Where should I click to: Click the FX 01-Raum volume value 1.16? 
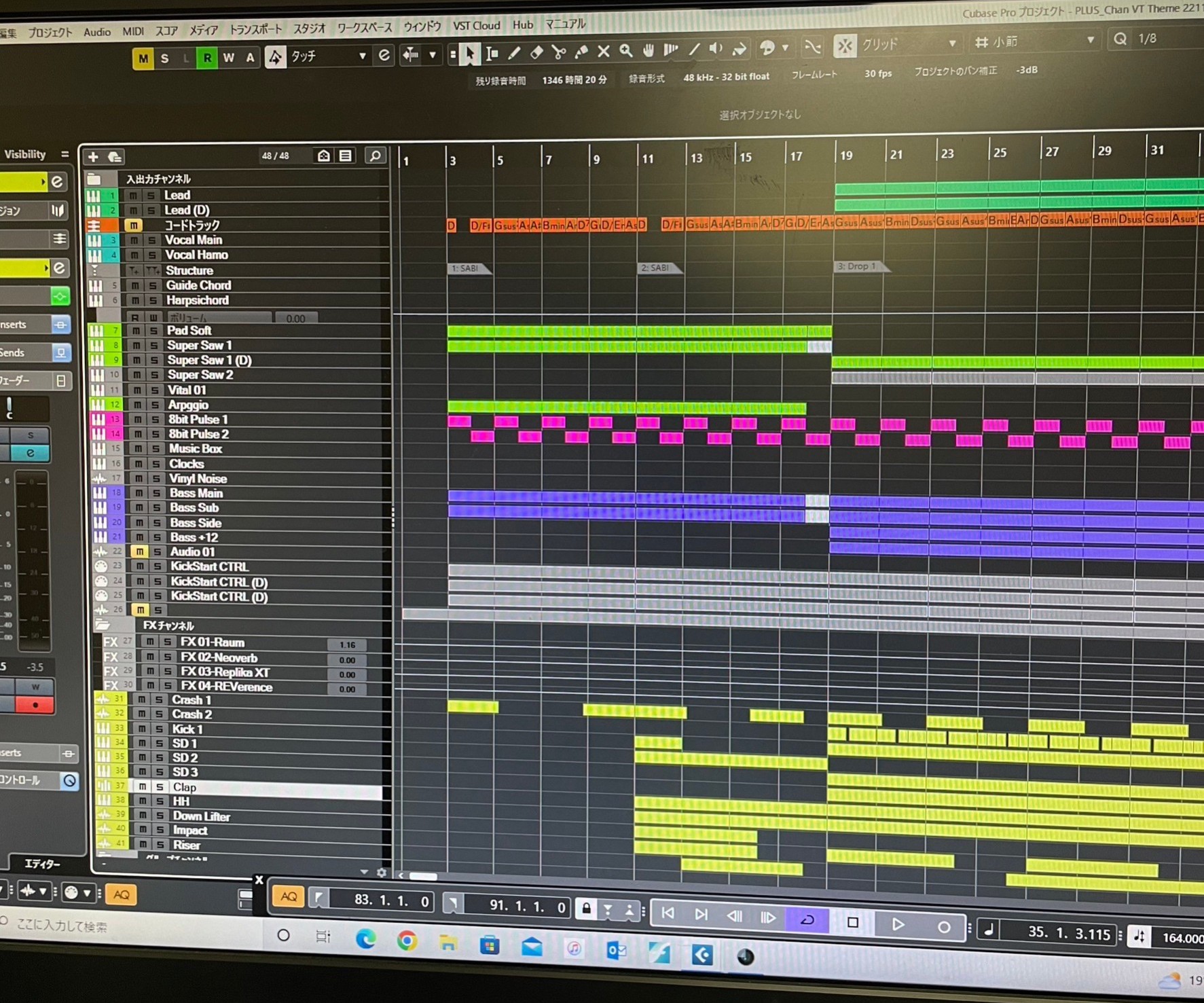point(347,644)
